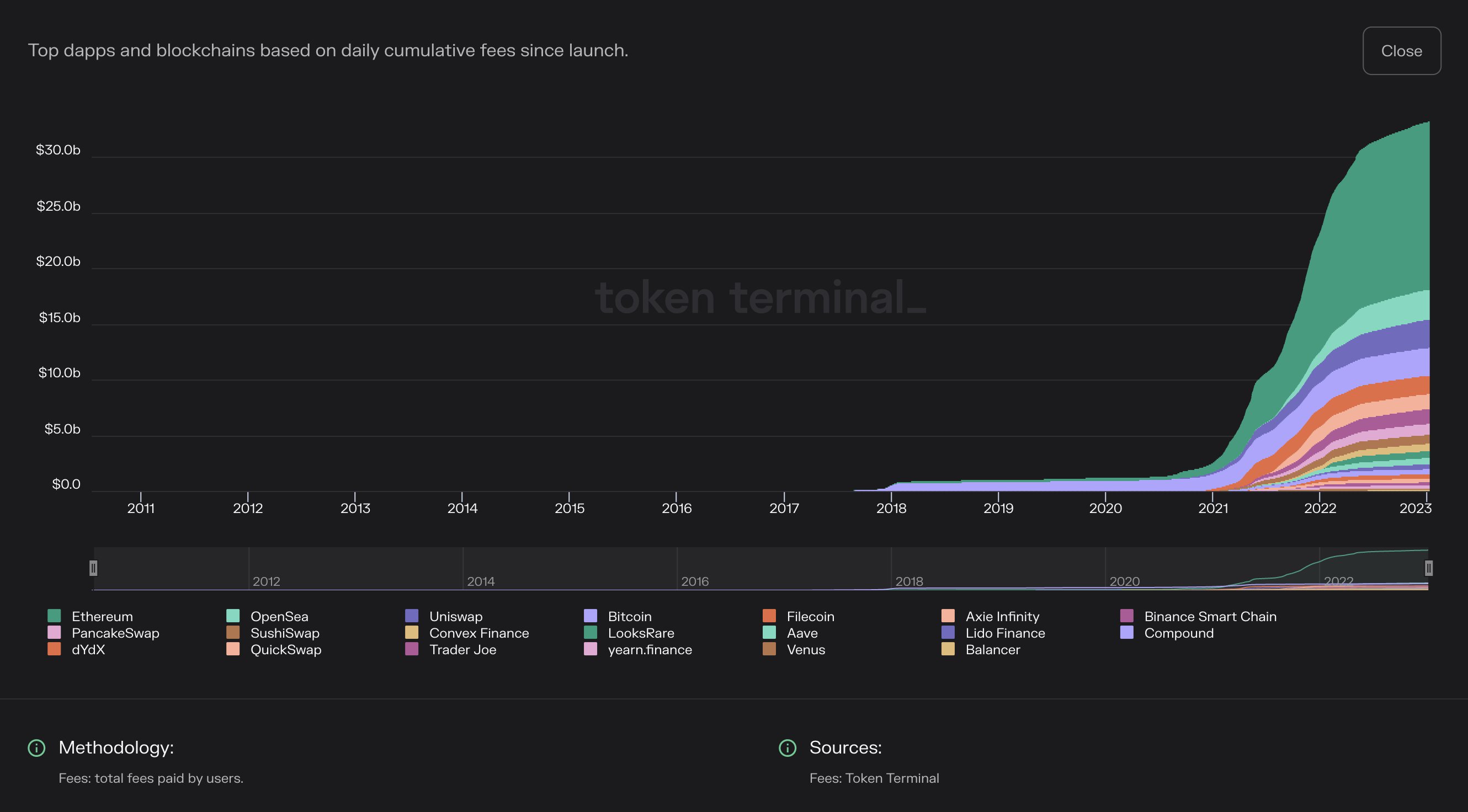Toggle the OpenSea legend entry
The height and width of the screenshot is (812, 1468).
pyautogui.click(x=279, y=616)
